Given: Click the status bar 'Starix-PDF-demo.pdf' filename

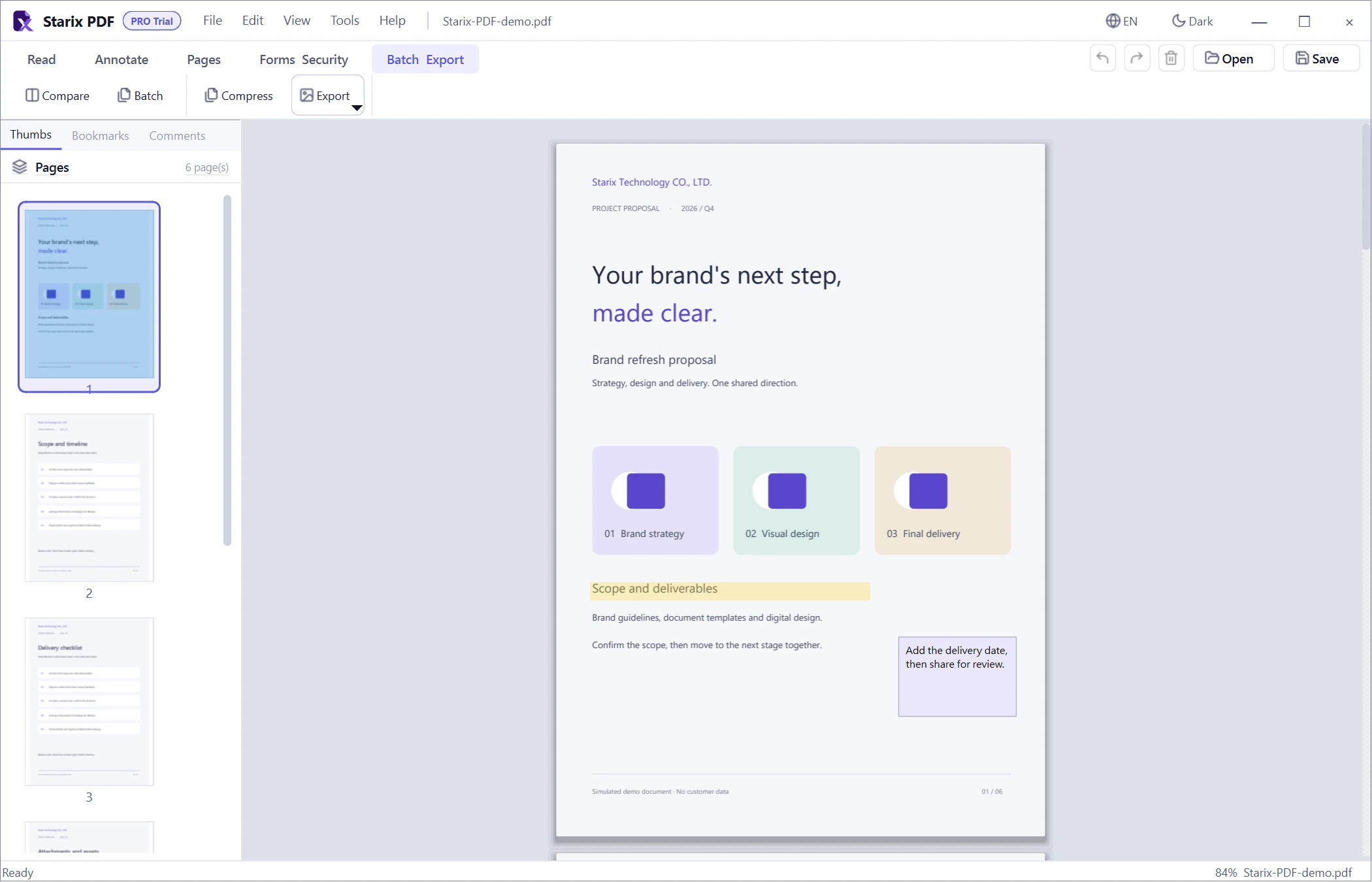Looking at the screenshot, I should (x=1298, y=873).
